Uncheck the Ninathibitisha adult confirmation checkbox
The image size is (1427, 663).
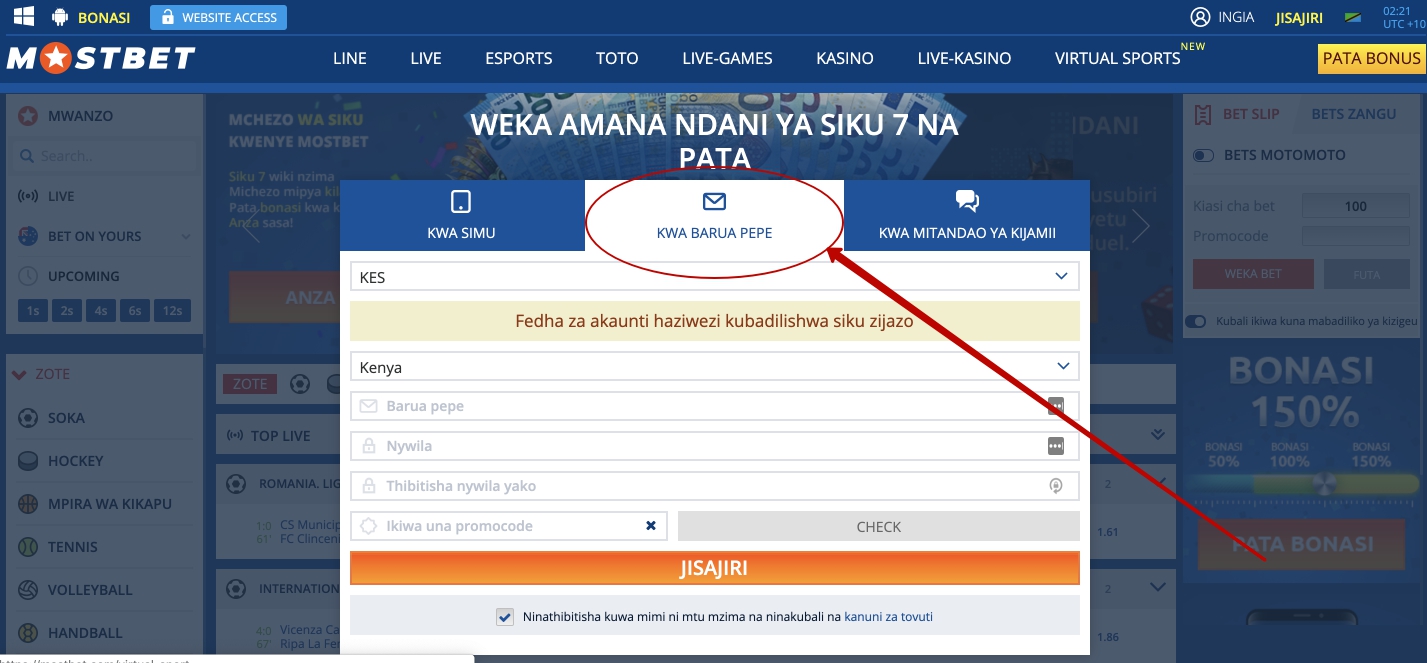(505, 617)
